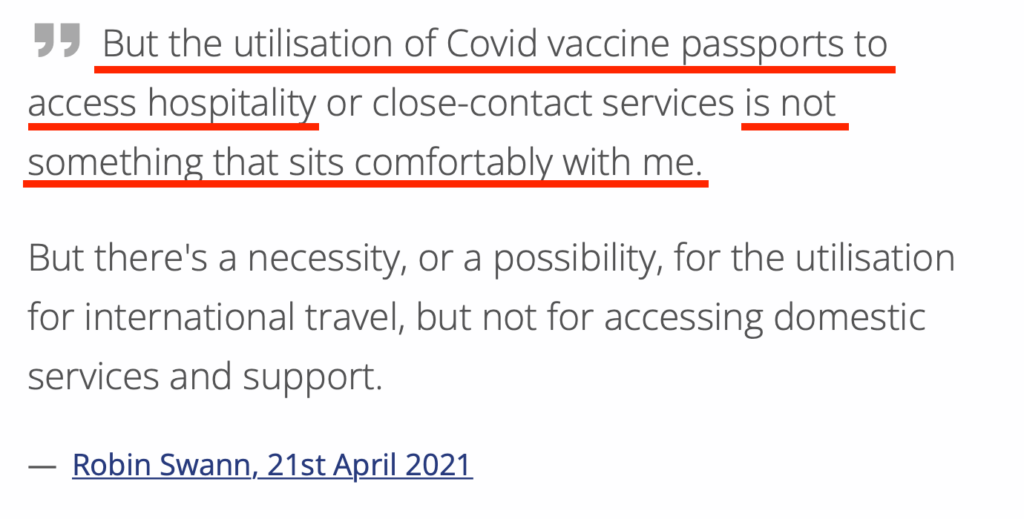The height and width of the screenshot is (519, 1024).
Task: Click the word "accessing" in second paragraph
Action: (682, 319)
